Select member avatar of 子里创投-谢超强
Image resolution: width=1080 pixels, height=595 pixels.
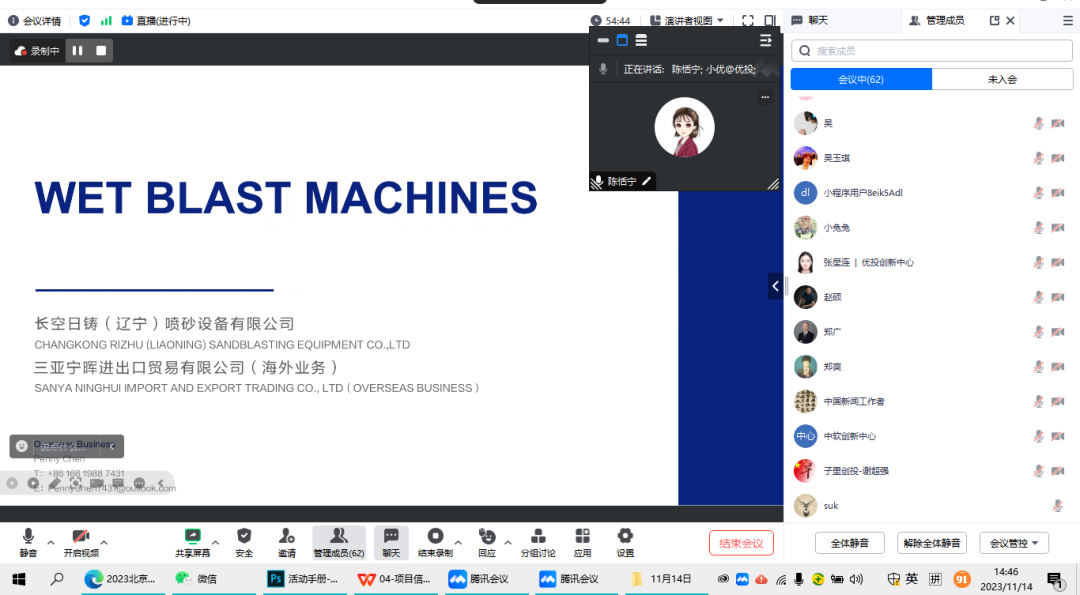(x=805, y=471)
